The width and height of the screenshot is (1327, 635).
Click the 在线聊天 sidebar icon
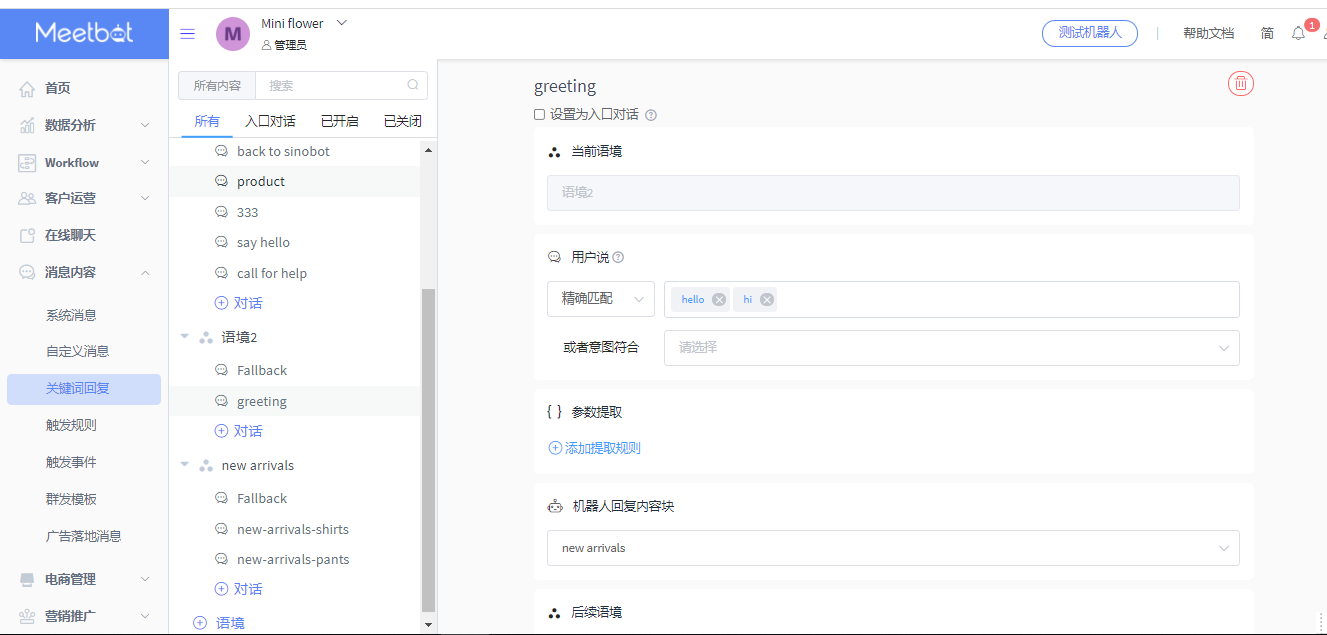27,235
